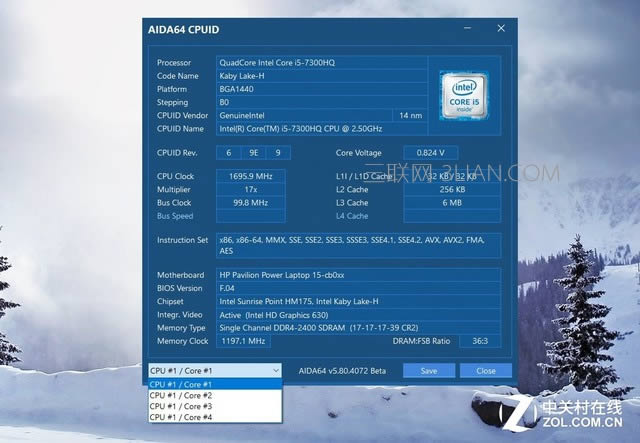
Task: Click the CPU Clock 1695.9 MHz value
Action: click(x=251, y=176)
